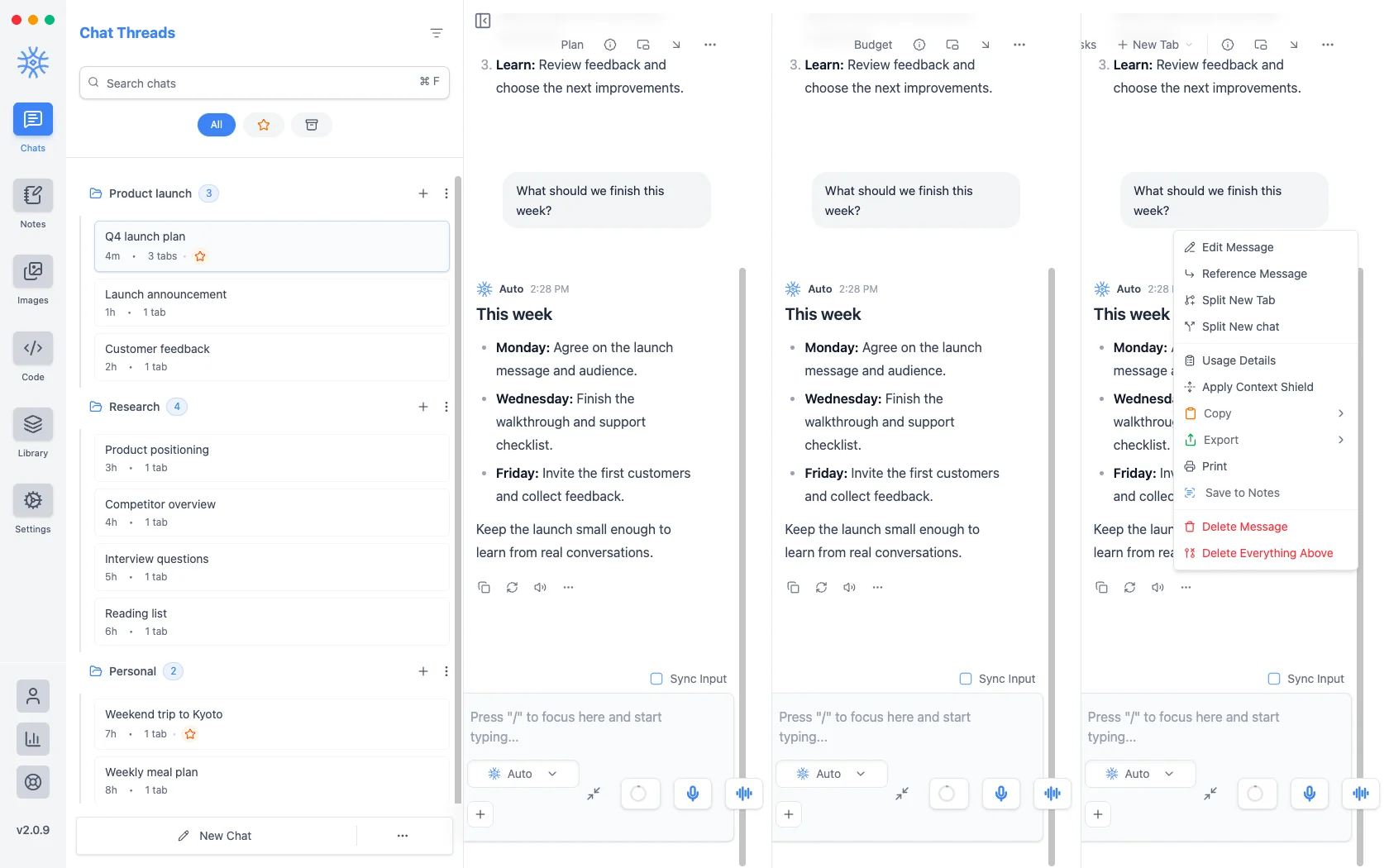
Task: Select the All chats filter
Action: pos(217,125)
